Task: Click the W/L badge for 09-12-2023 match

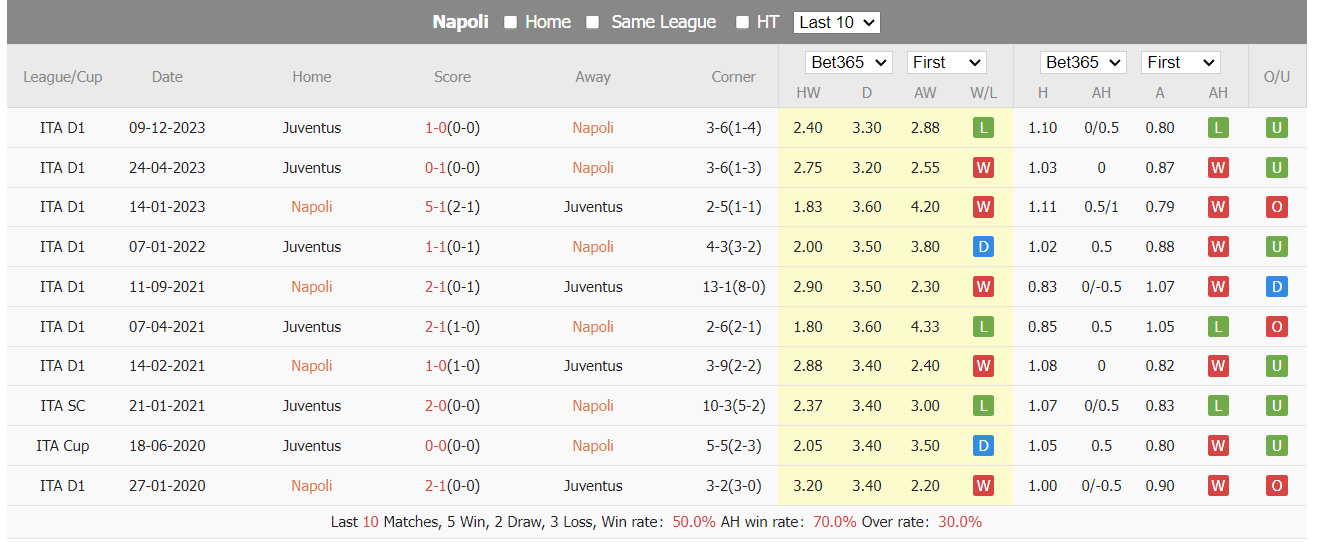Action: [x=983, y=128]
